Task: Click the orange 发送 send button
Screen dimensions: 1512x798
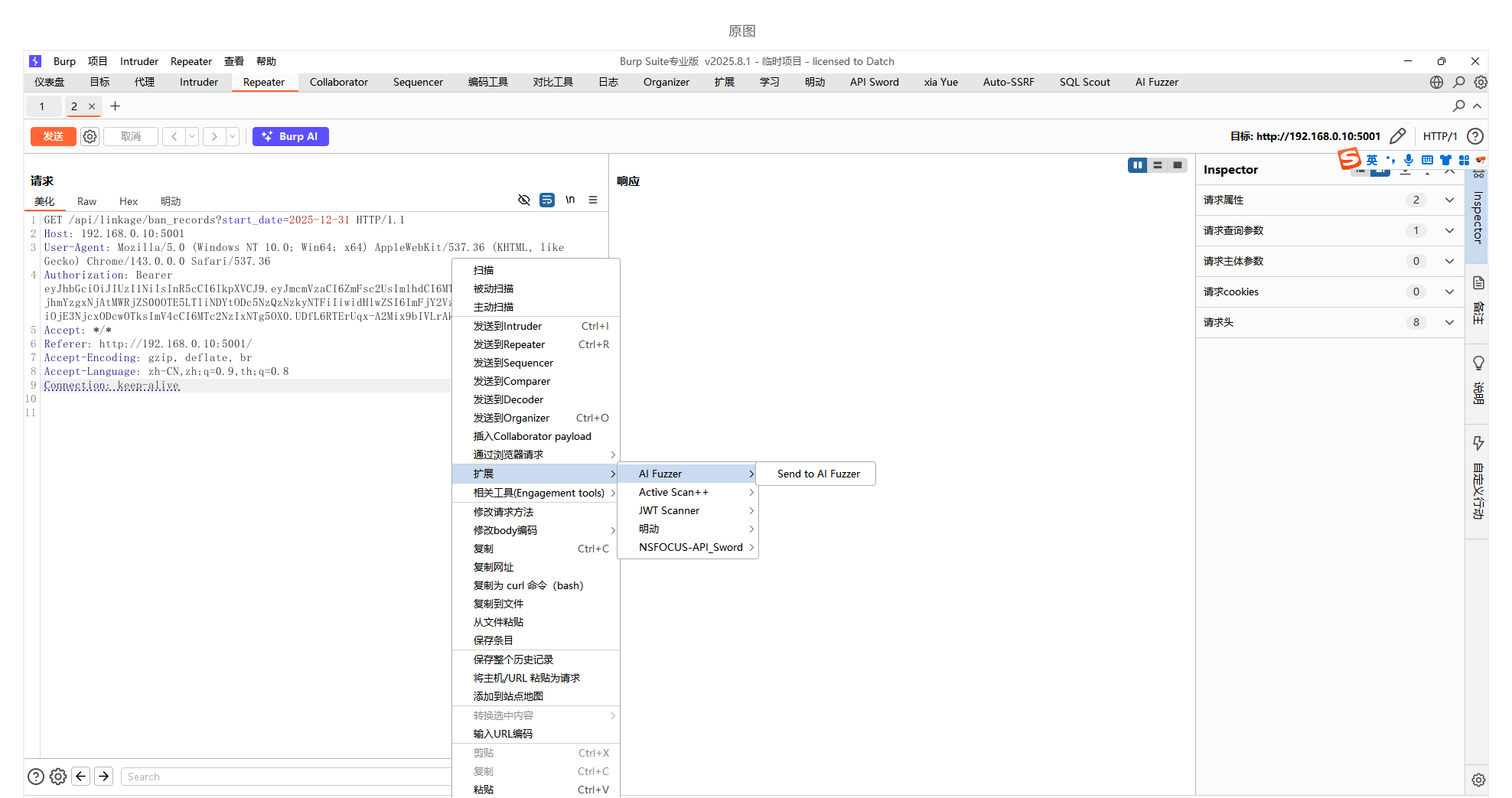Action: coord(54,136)
